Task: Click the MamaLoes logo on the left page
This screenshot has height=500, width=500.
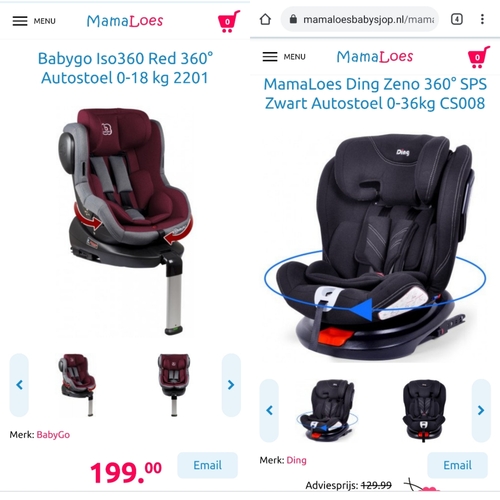Action: pos(125,21)
